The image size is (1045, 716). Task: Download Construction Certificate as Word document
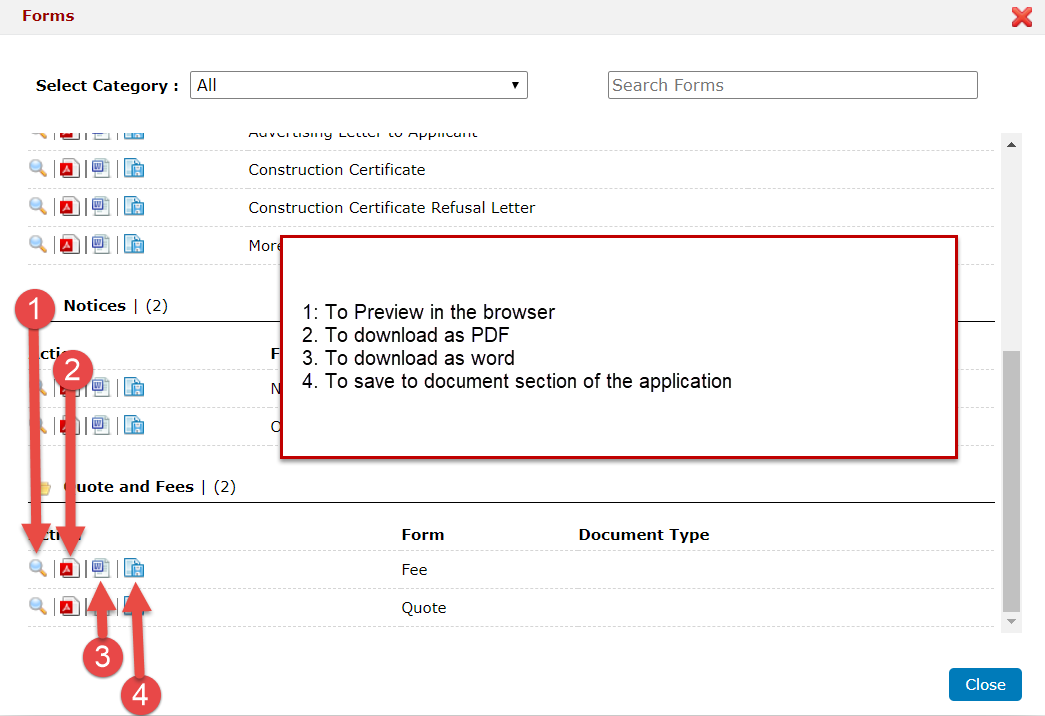[x=101, y=168]
